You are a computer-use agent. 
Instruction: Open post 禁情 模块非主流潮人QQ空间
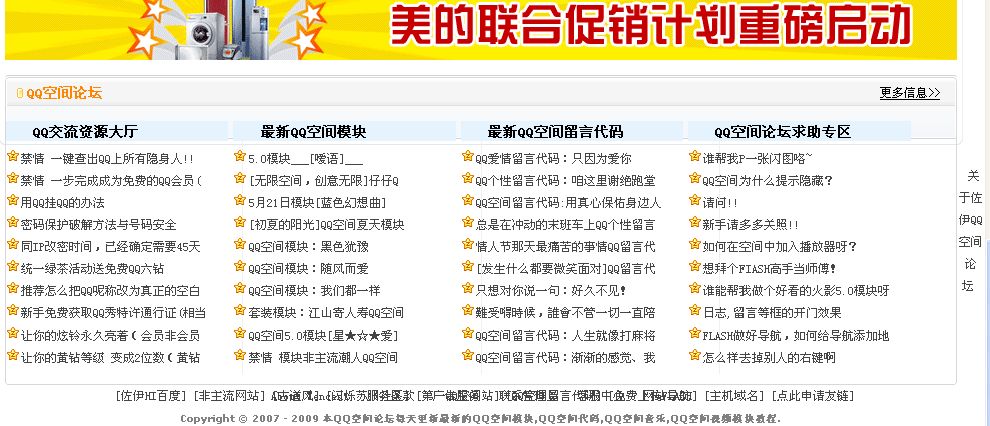click(323, 358)
